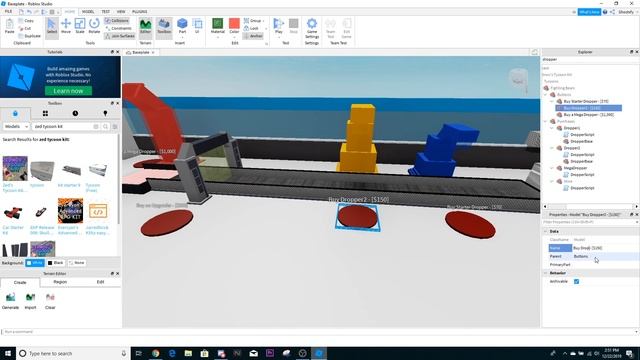Open Toolbox Marketplace tab icon
Image resolution: width=640 pixels, height=360 pixels.
tap(15, 113)
